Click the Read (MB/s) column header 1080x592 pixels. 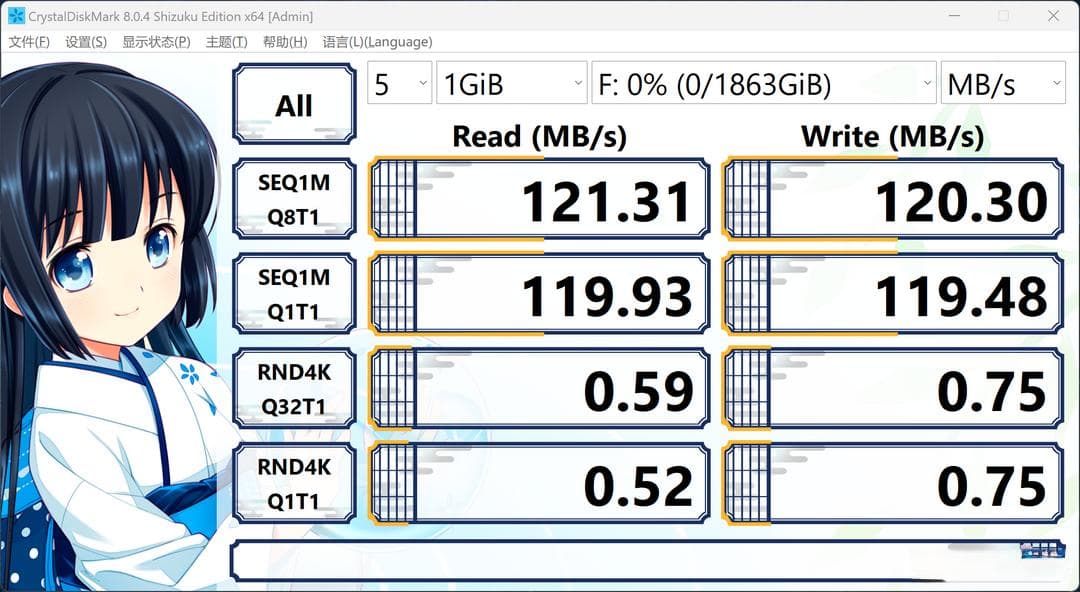(x=539, y=136)
